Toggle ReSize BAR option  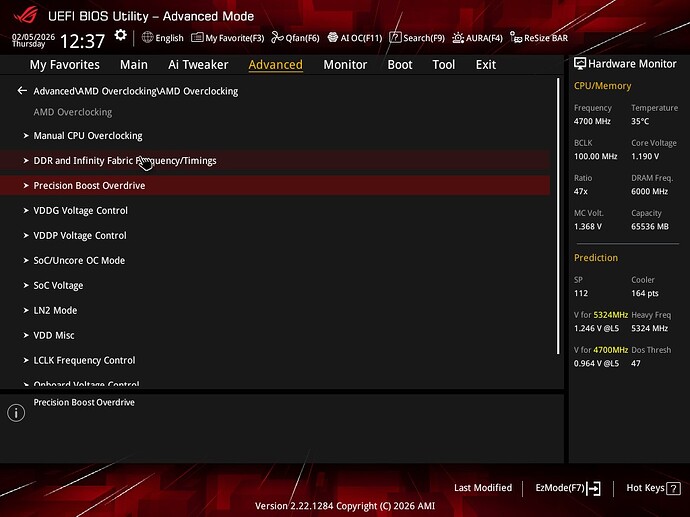coord(539,38)
